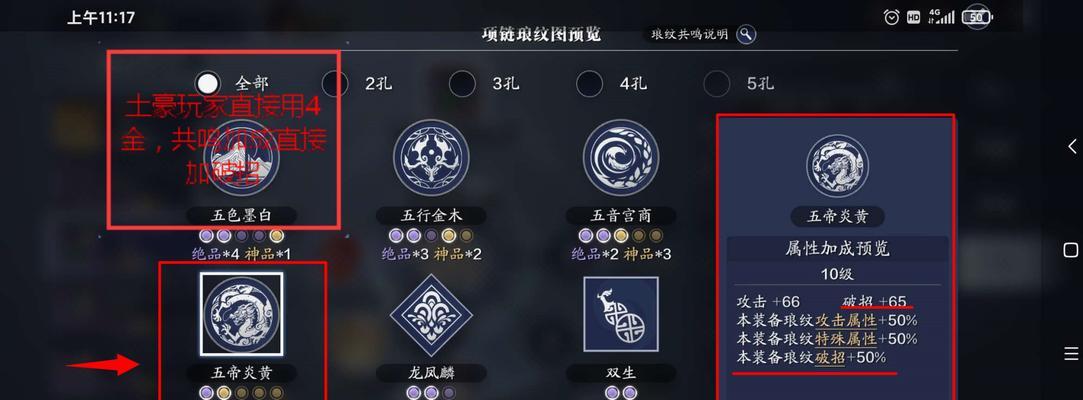Select the 龙凤麟 diamond pattern icon
The image size is (1083, 400).
tap(431, 315)
